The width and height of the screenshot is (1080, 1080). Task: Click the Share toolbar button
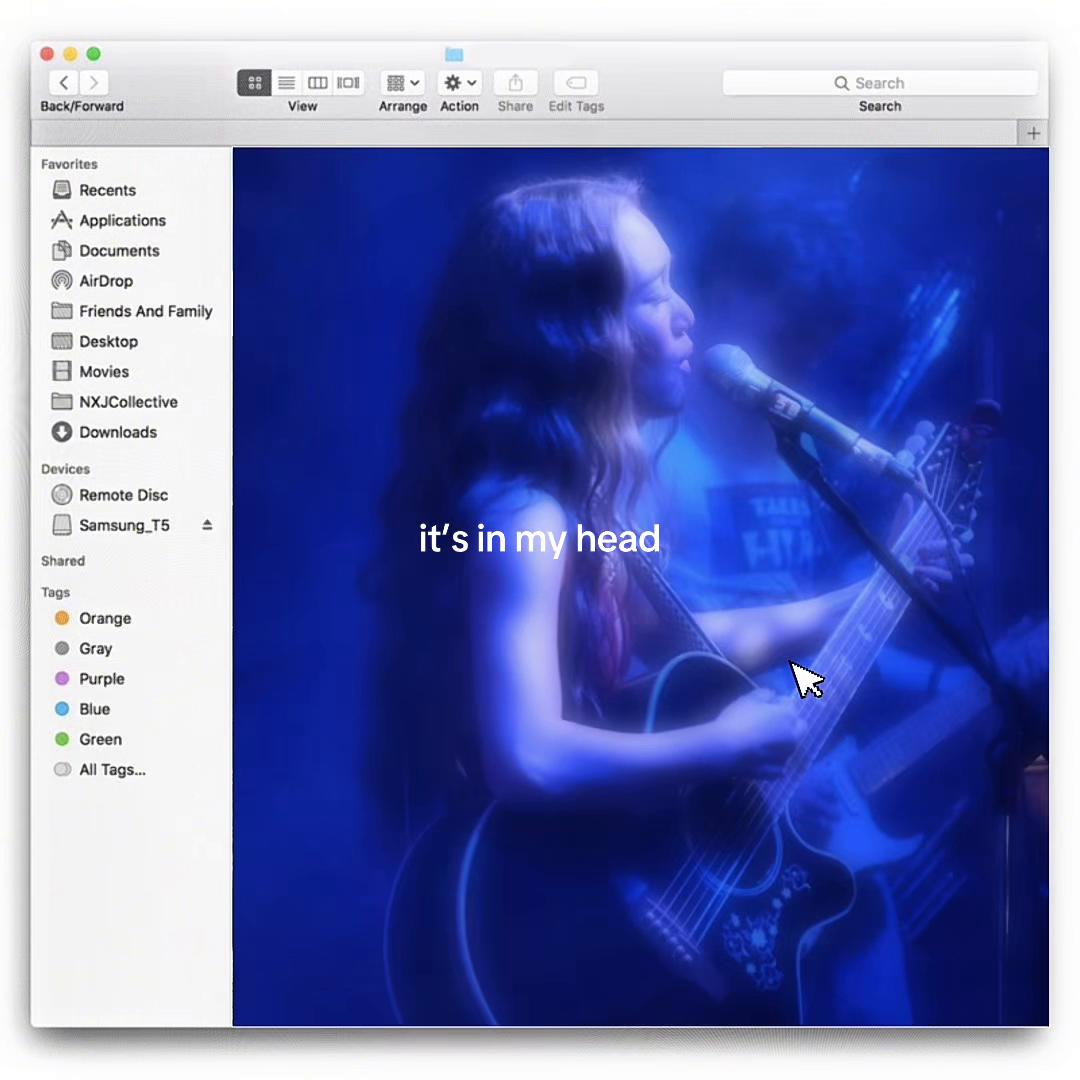515,83
